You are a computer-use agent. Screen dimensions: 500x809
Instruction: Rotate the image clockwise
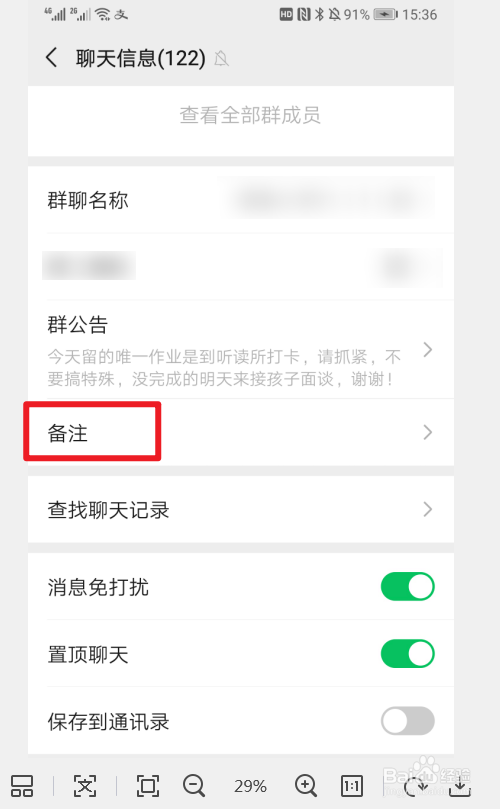pos(414,786)
